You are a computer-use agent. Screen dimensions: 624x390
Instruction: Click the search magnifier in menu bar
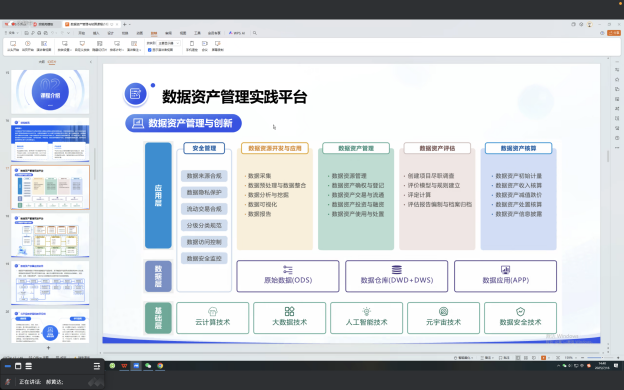point(255,33)
